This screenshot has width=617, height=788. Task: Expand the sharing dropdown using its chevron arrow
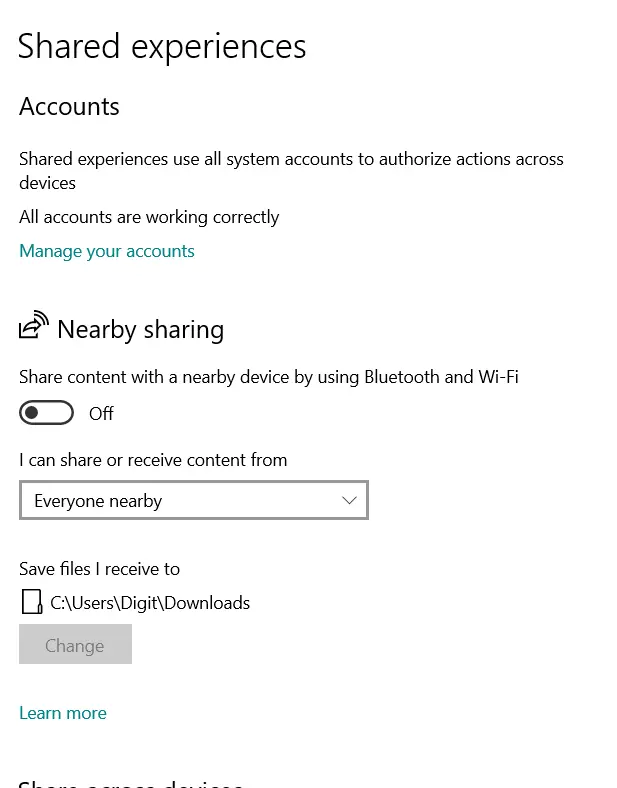[349, 501]
